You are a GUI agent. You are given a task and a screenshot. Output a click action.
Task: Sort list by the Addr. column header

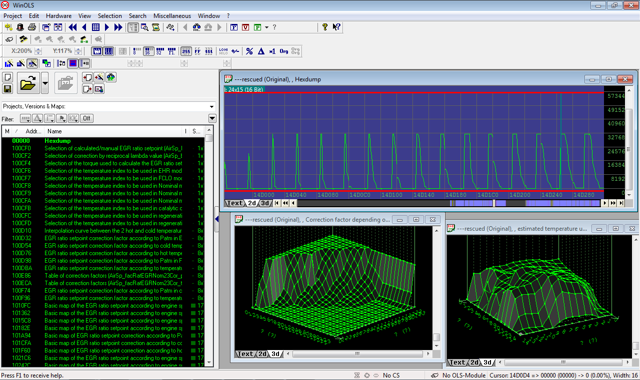[x=32, y=131]
